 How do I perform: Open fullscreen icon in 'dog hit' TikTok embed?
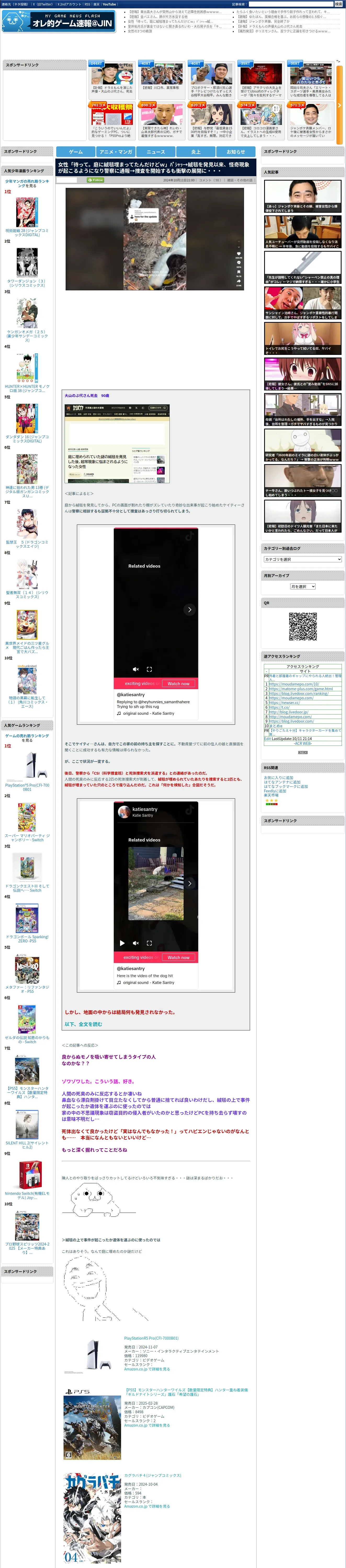(x=149, y=943)
